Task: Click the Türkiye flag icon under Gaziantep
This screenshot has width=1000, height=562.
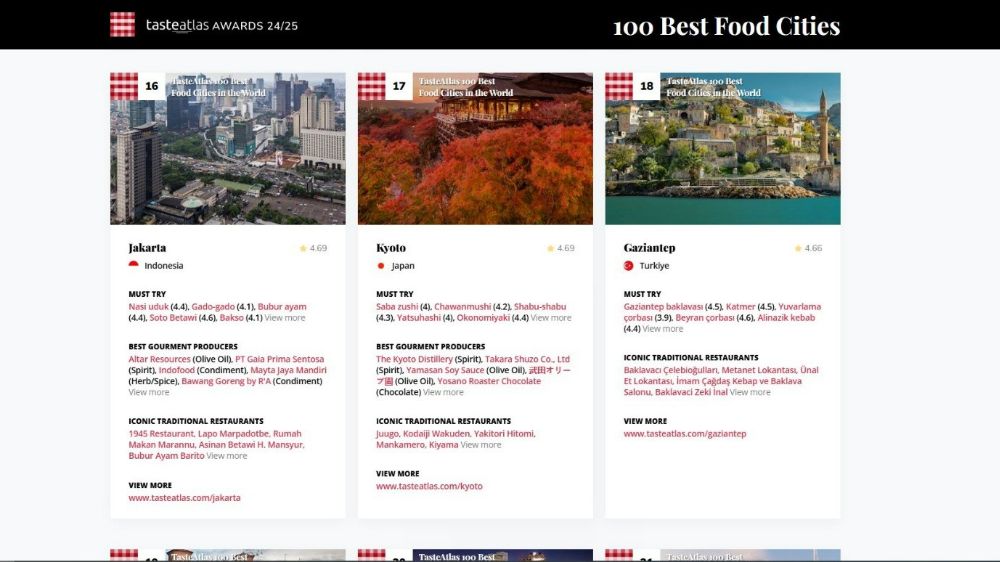Action: coord(629,266)
